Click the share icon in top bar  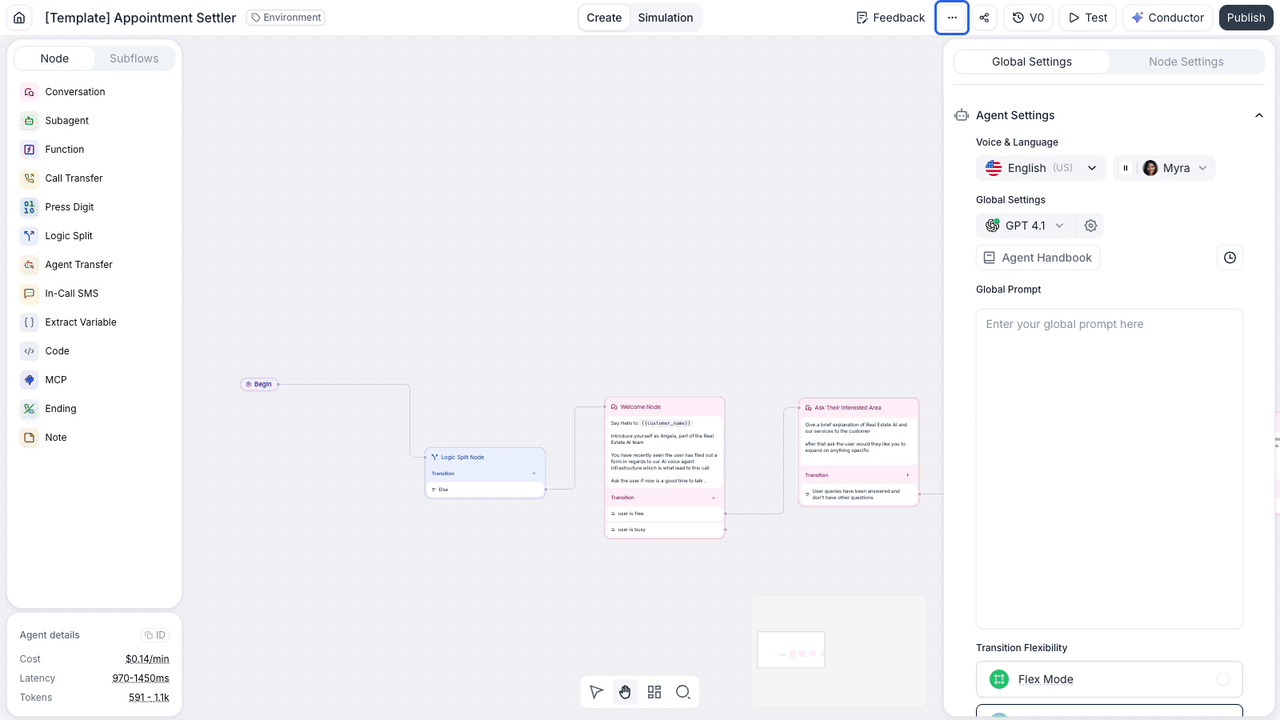coord(985,18)
